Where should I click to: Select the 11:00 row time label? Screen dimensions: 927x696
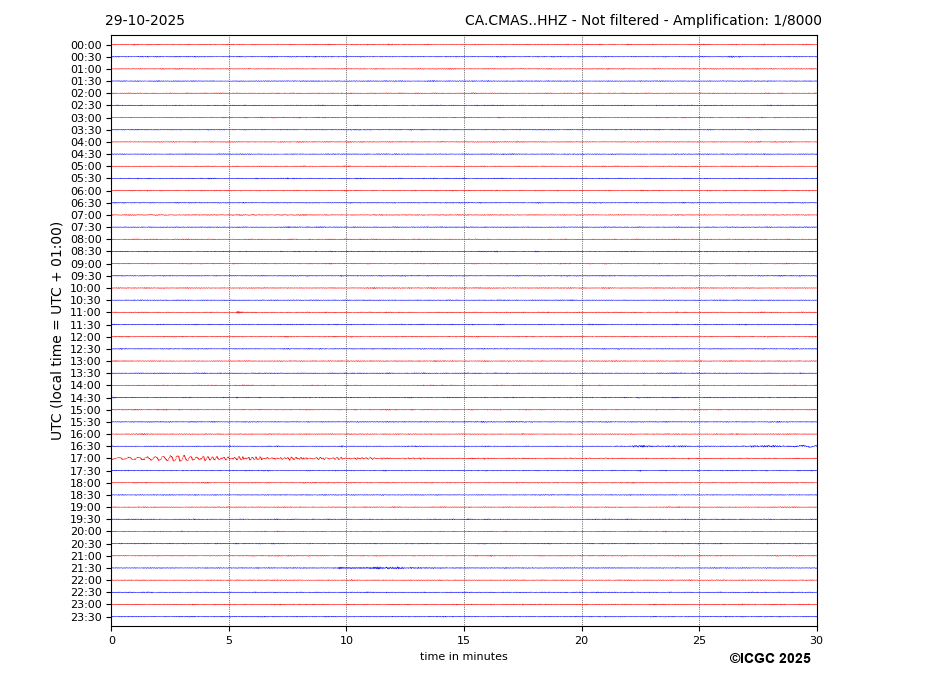86,313
